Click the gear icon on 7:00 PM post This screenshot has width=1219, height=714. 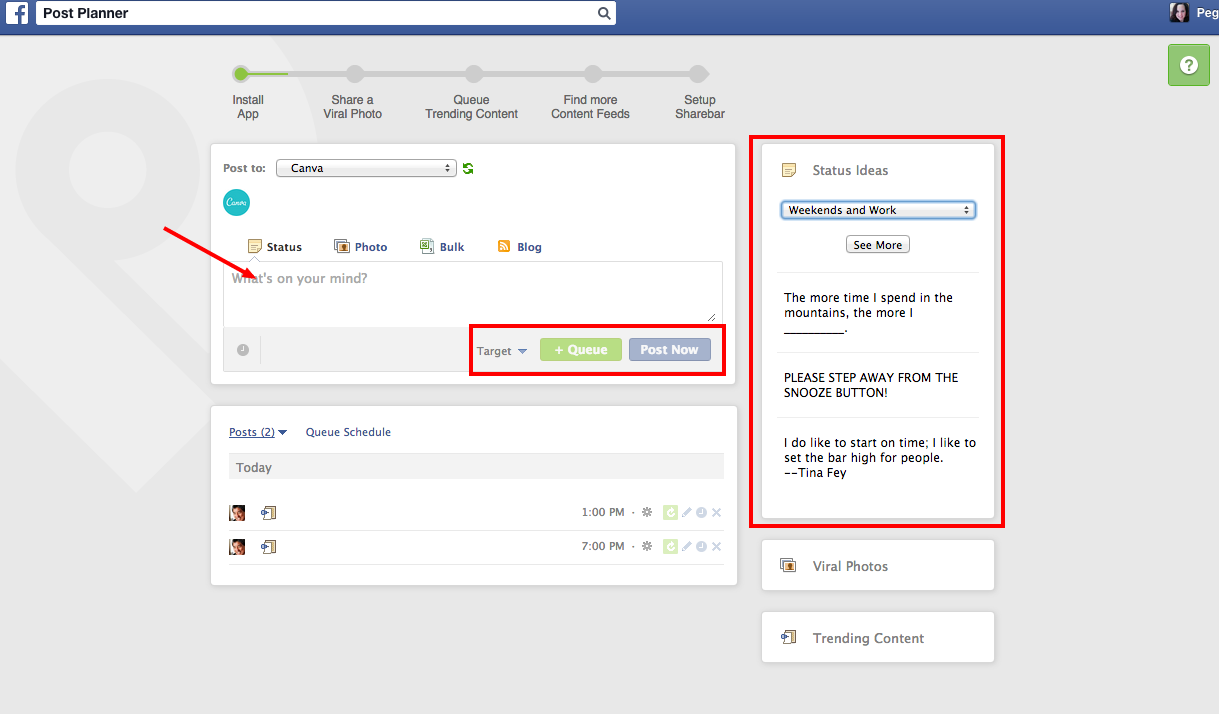647,546
